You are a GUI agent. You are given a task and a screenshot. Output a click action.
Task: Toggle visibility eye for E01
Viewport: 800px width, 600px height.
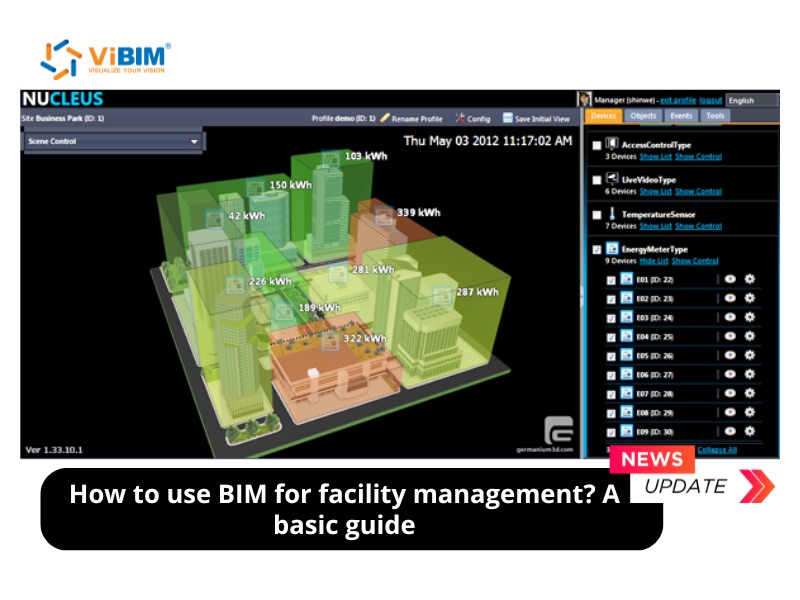point(730,279)
